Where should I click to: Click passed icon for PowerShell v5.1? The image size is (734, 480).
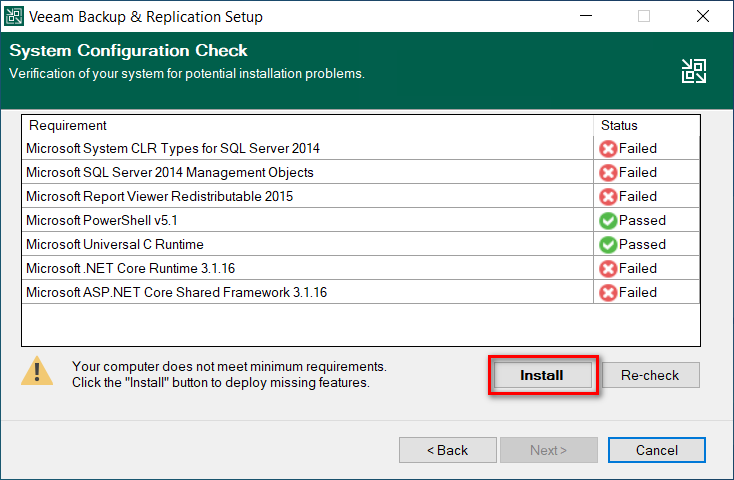coord(608,221)
